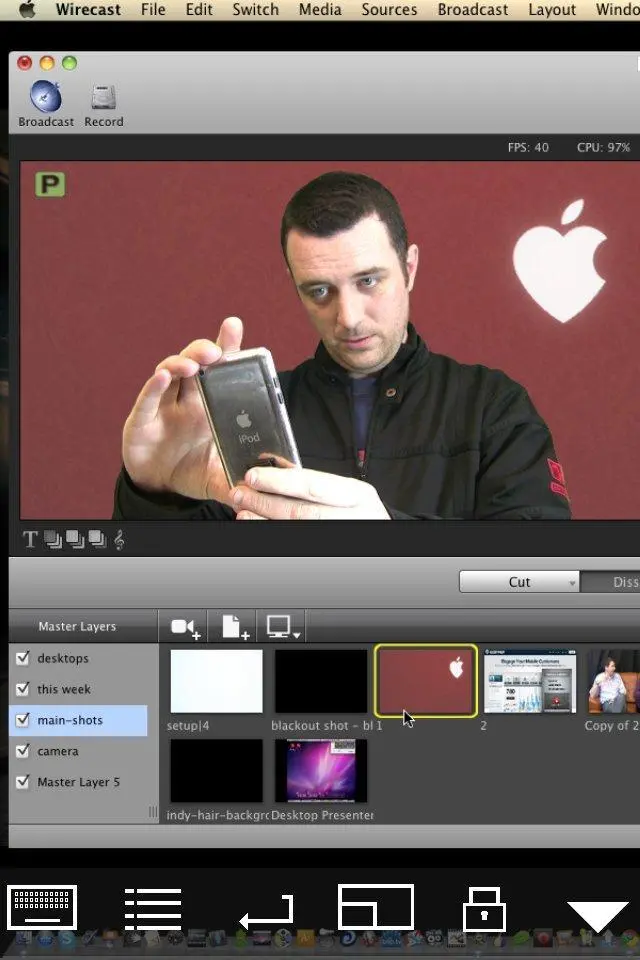
Task: Open the Media menu
Action: tap(320, 10)
